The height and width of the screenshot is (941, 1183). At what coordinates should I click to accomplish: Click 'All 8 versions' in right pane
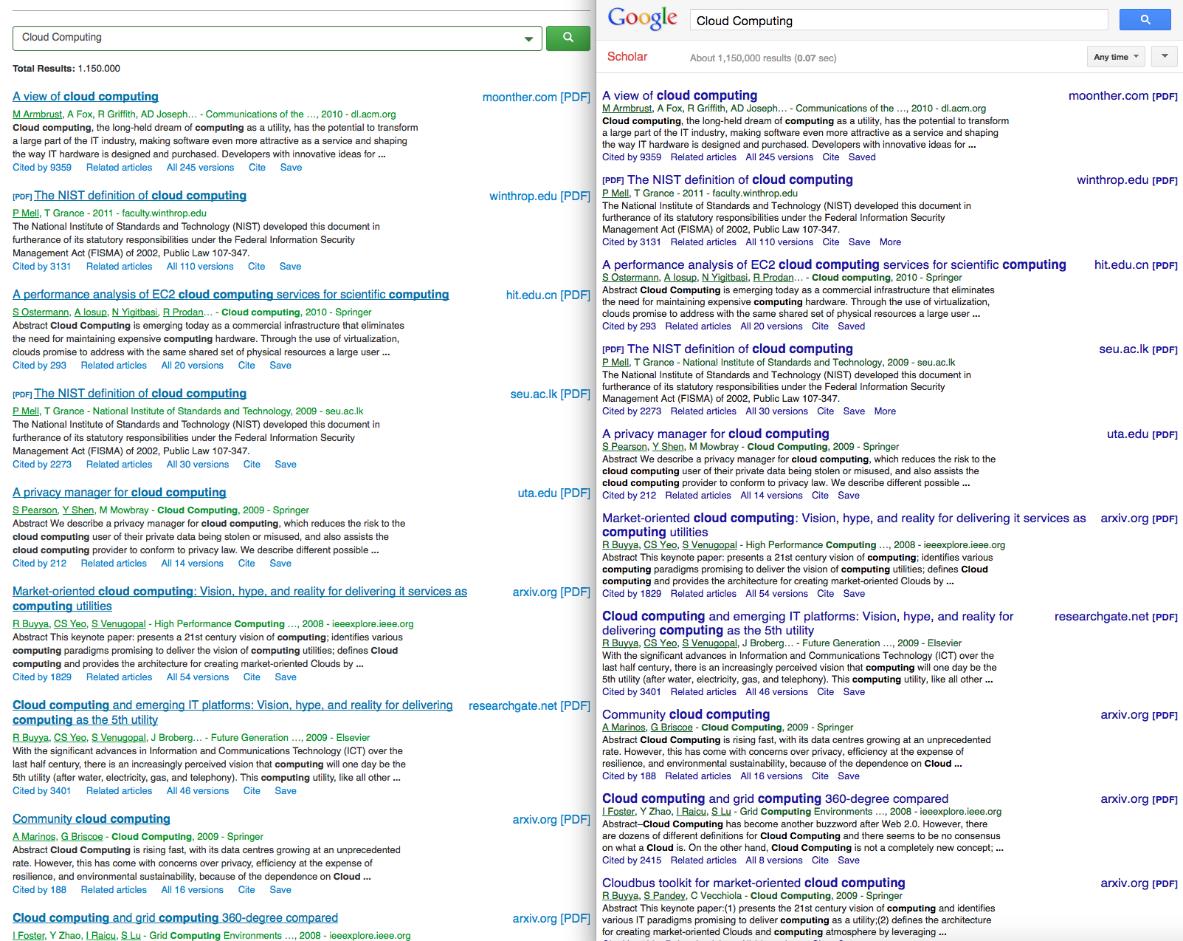[774, 860]
